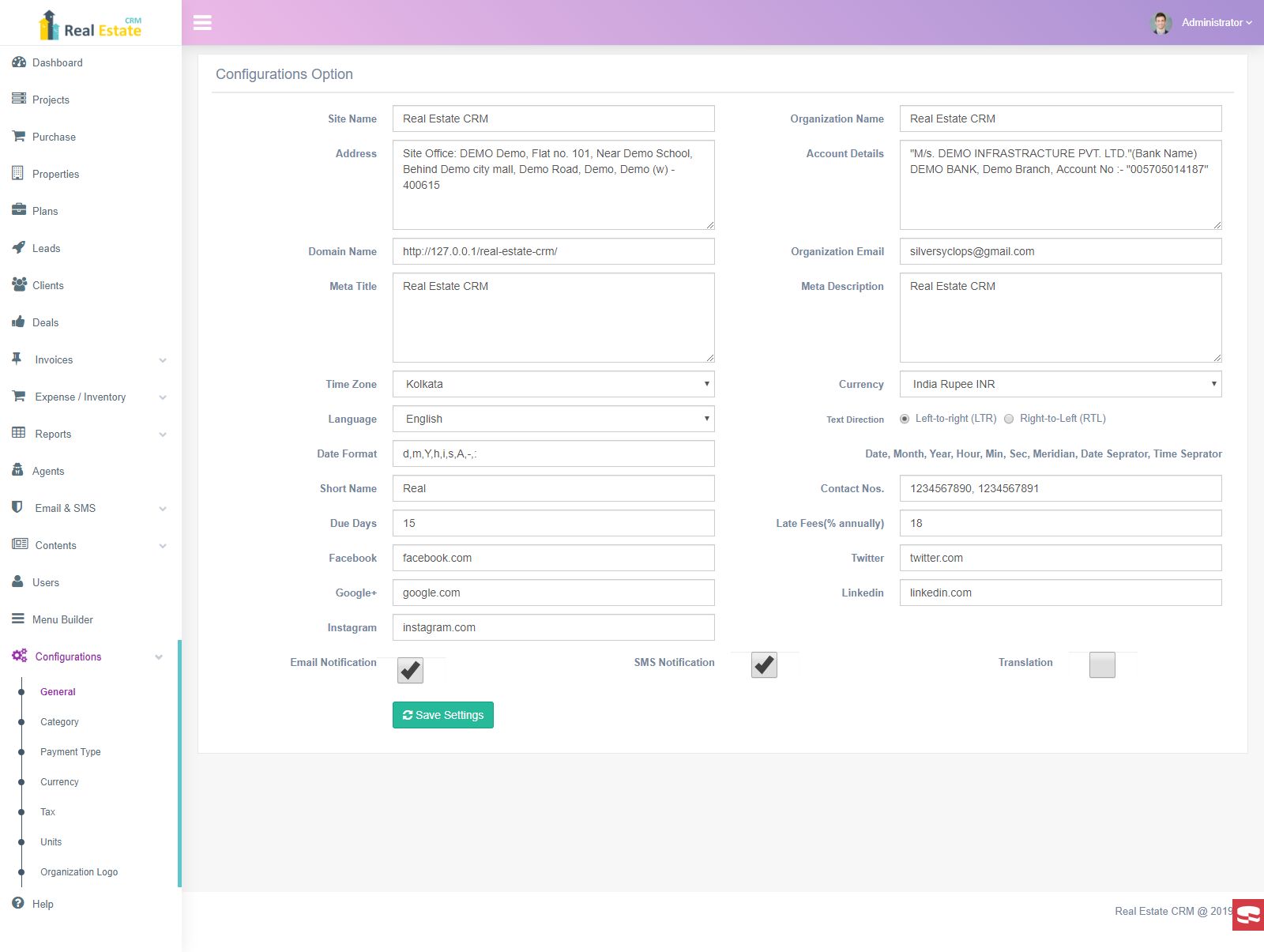Click the hamburger menu icon
This screenshot has width=1264, height=952.
pyautogui.click(x=203, y=23)
